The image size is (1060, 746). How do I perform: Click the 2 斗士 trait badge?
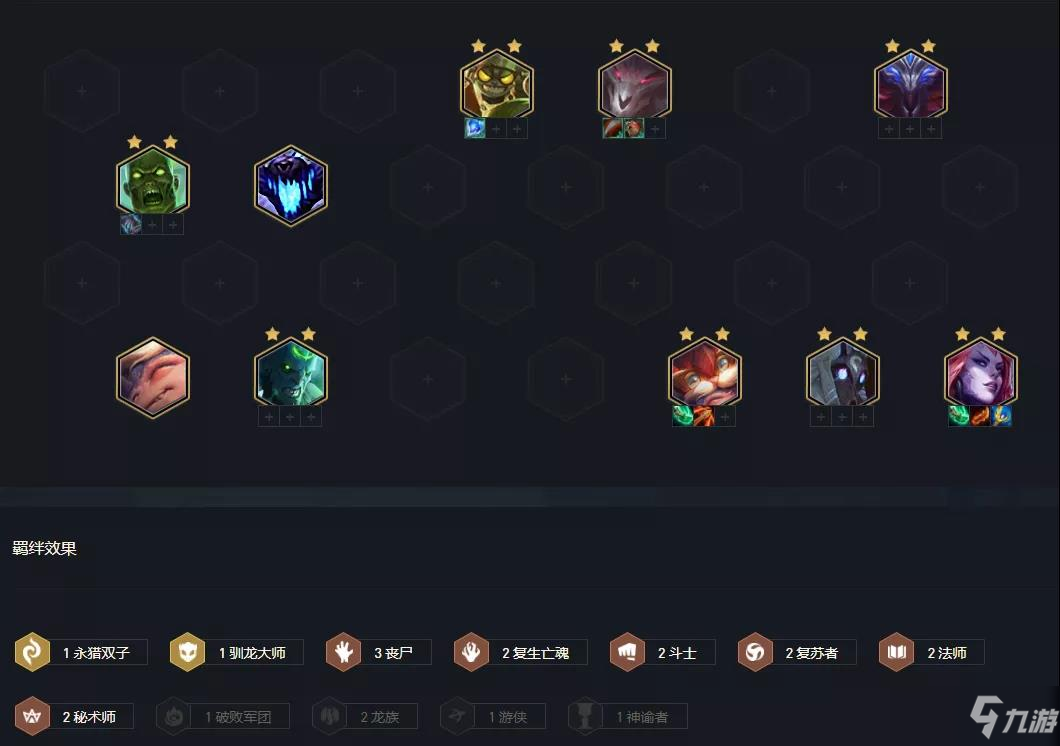[662, 652]
